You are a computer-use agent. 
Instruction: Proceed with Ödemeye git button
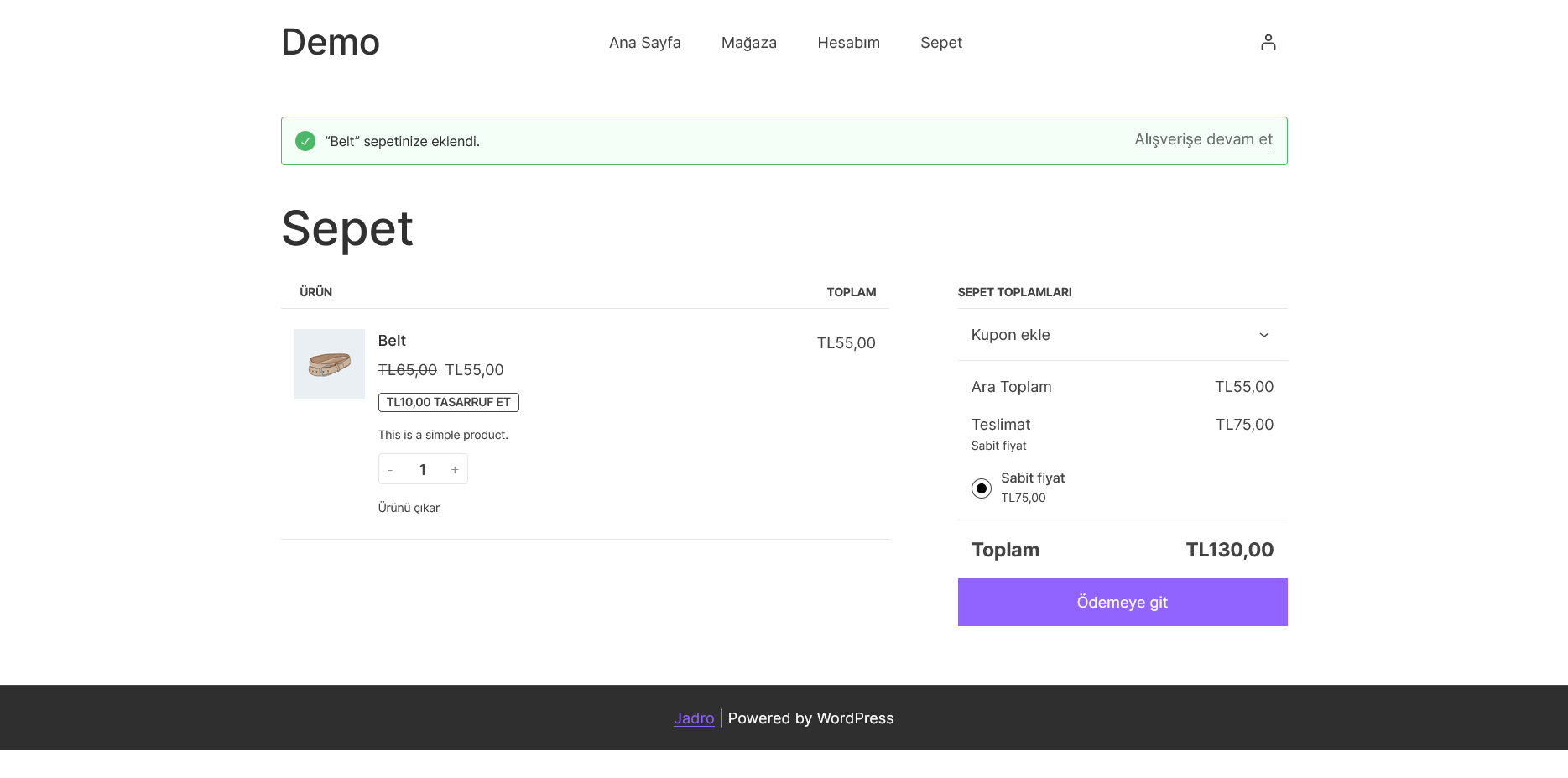click(x=1123, y=602)
